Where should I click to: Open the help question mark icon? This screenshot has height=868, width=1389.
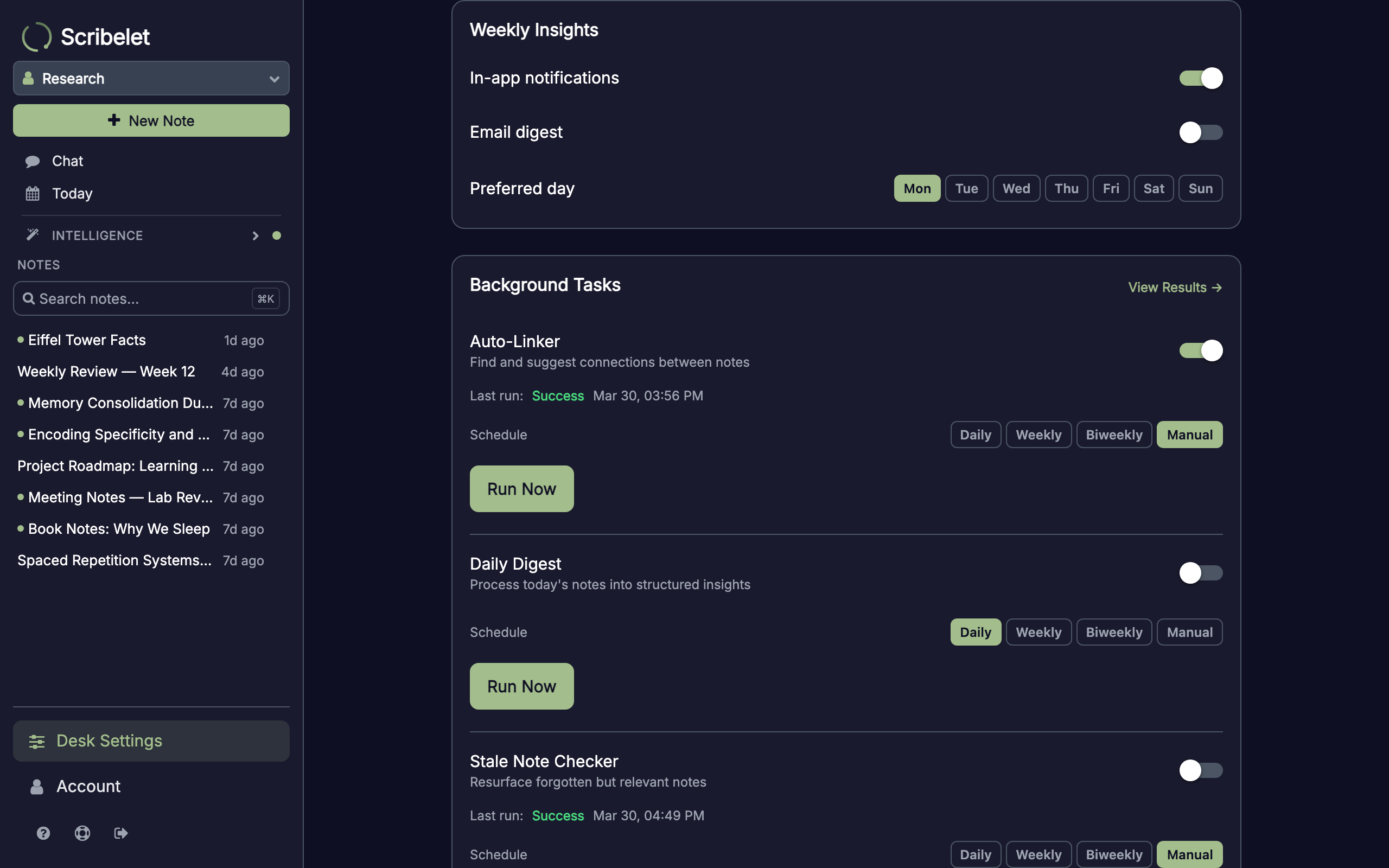(x=43, y=833)
